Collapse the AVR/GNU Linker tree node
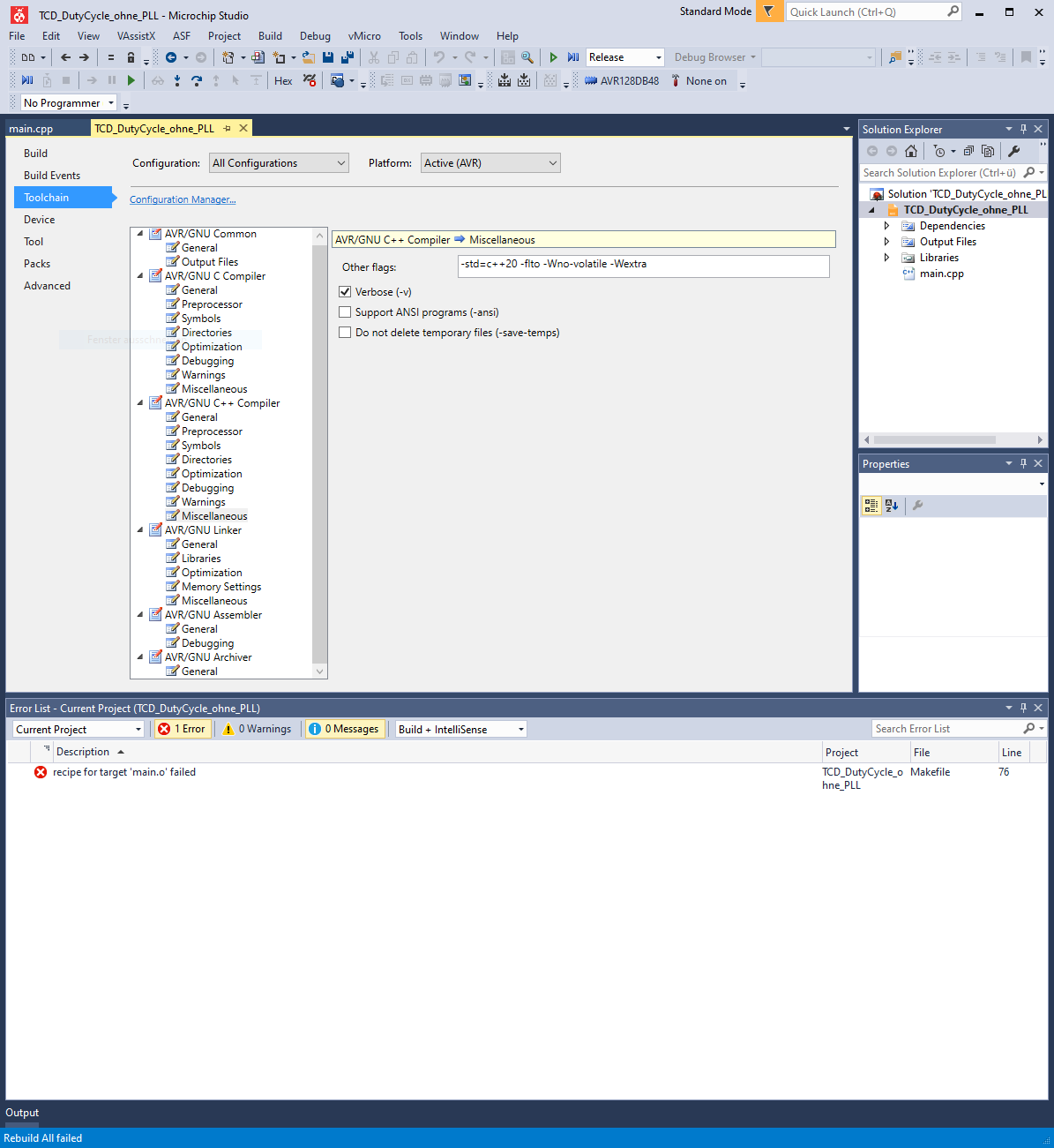Viewport: 1054px width, 1148px height. (140, 530)
